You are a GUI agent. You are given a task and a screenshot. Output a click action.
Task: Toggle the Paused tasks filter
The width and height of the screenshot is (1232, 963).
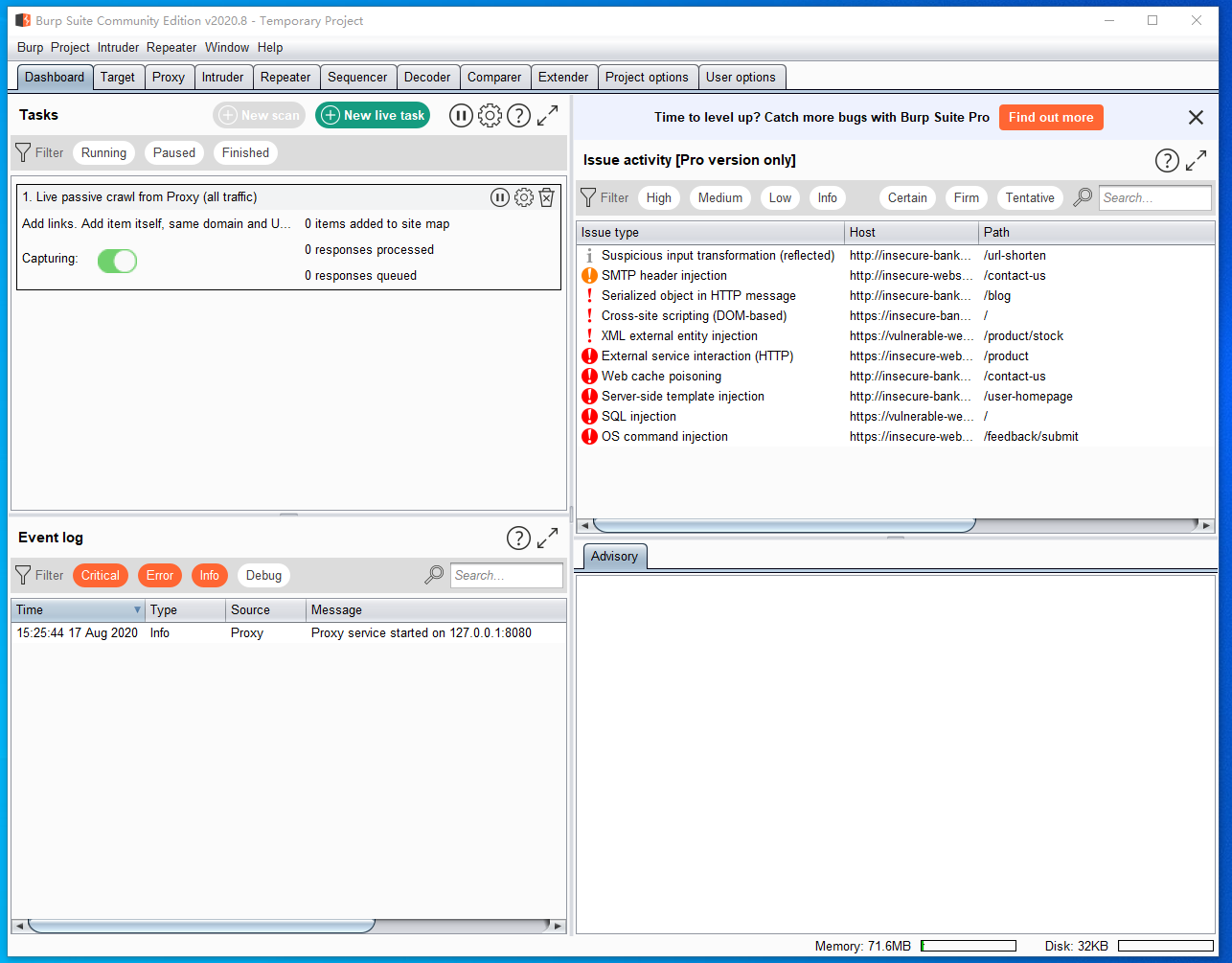click(174, 152)
